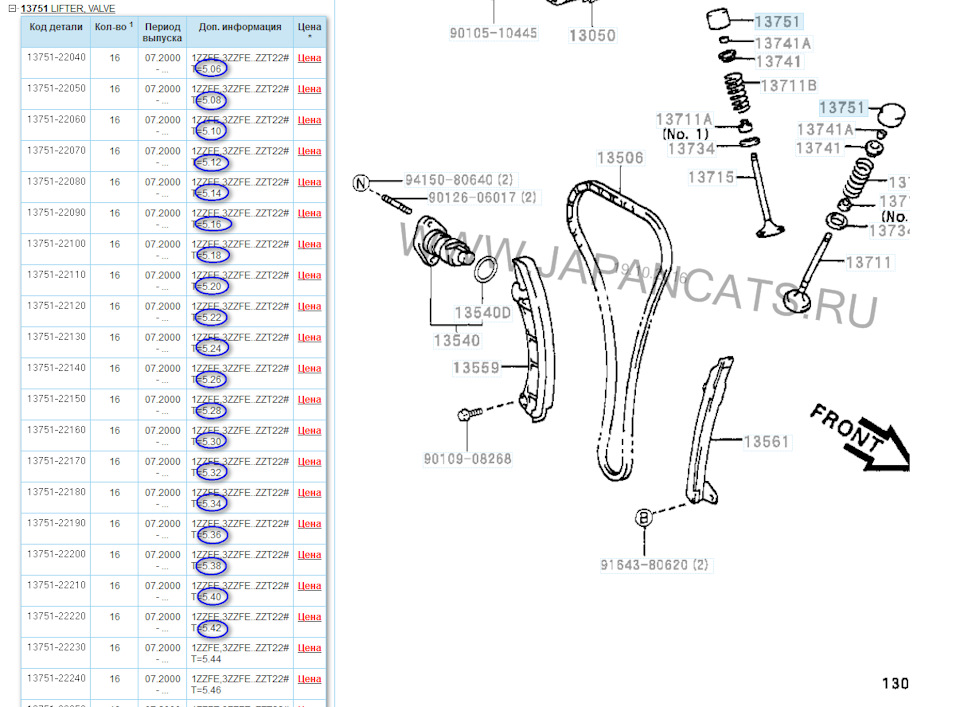The image size is (960, 707).
Task: Open the Цена link for 13751-22190
Action: (x=309, y=524)
